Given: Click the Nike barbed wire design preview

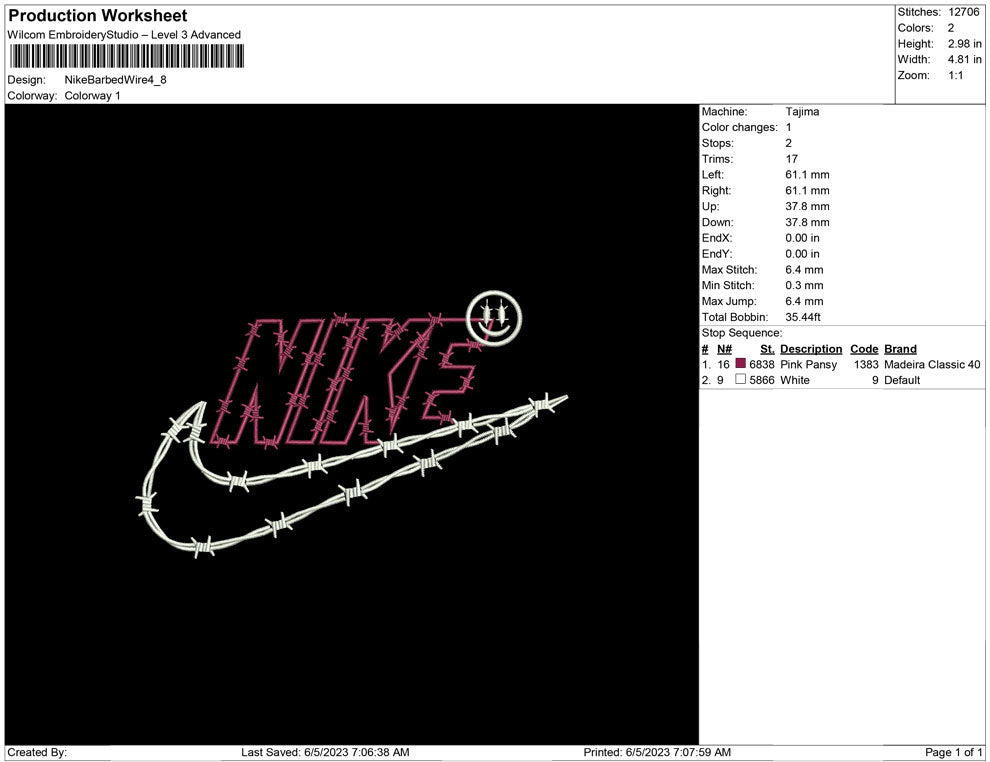Looking at the screenshot, I should coord(352,424).
